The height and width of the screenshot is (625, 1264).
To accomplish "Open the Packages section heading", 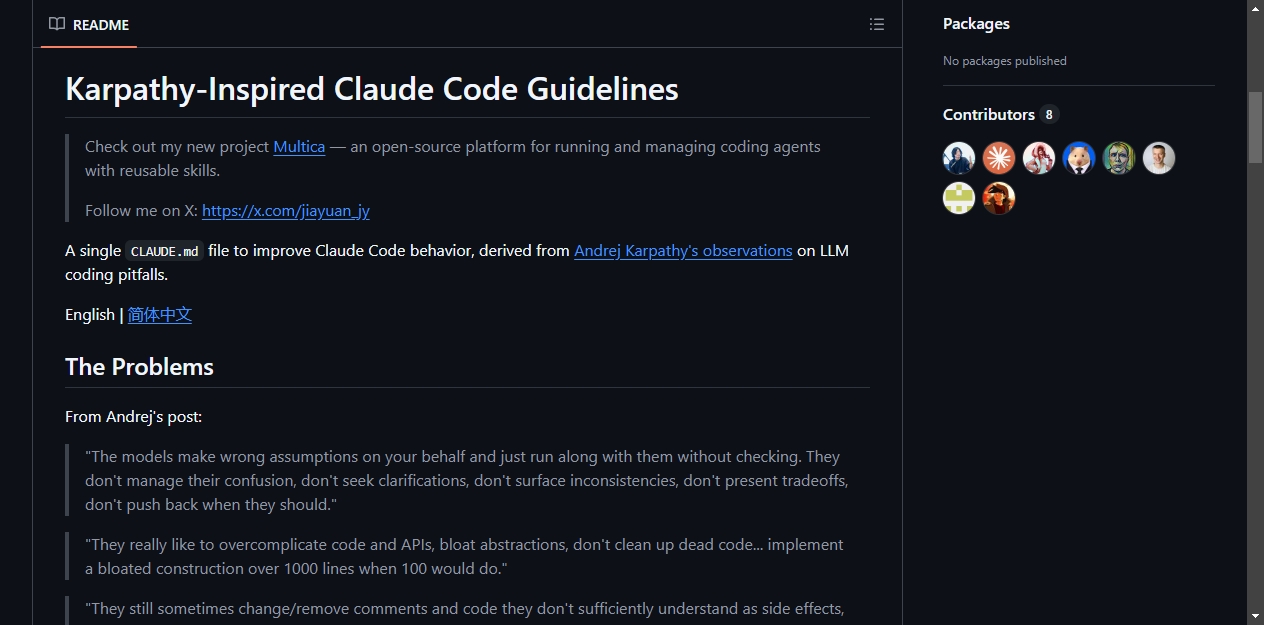I will click(976, 23).
